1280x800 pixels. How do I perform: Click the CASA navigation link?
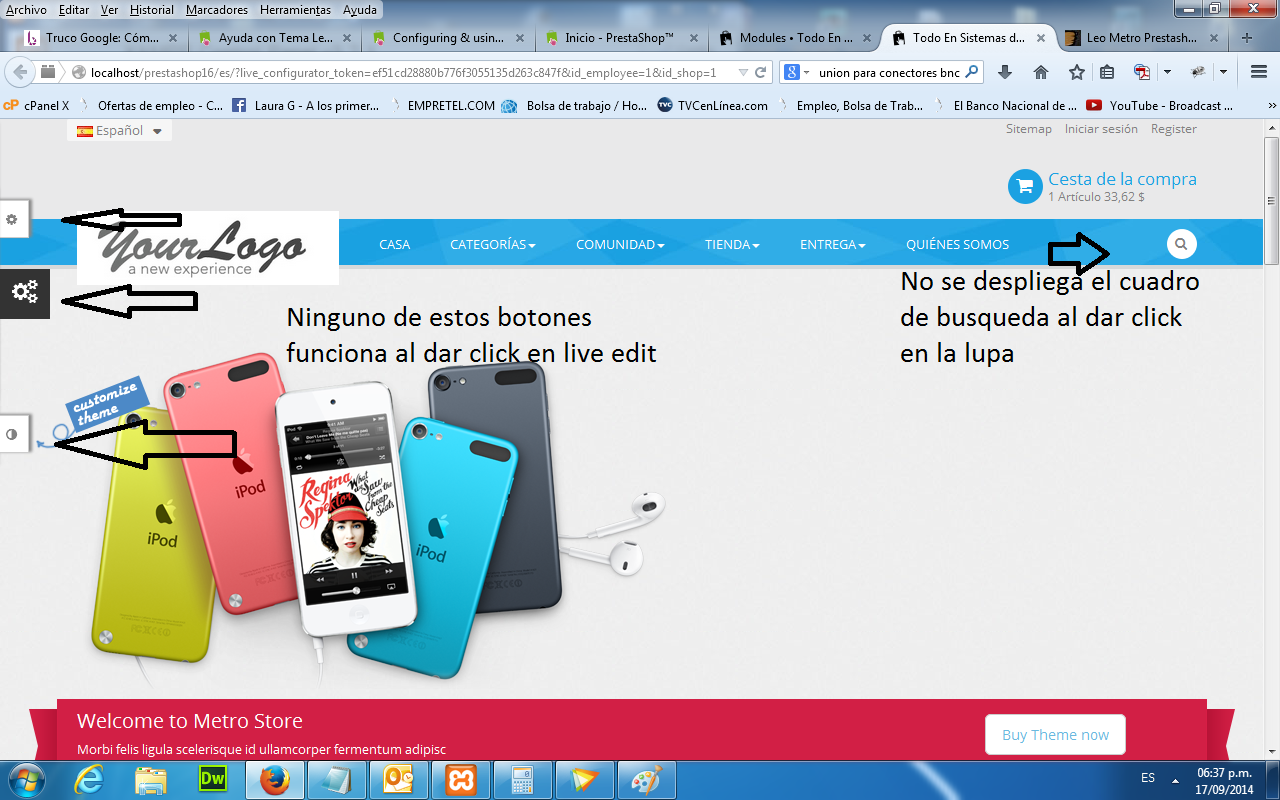pos(395,244)
